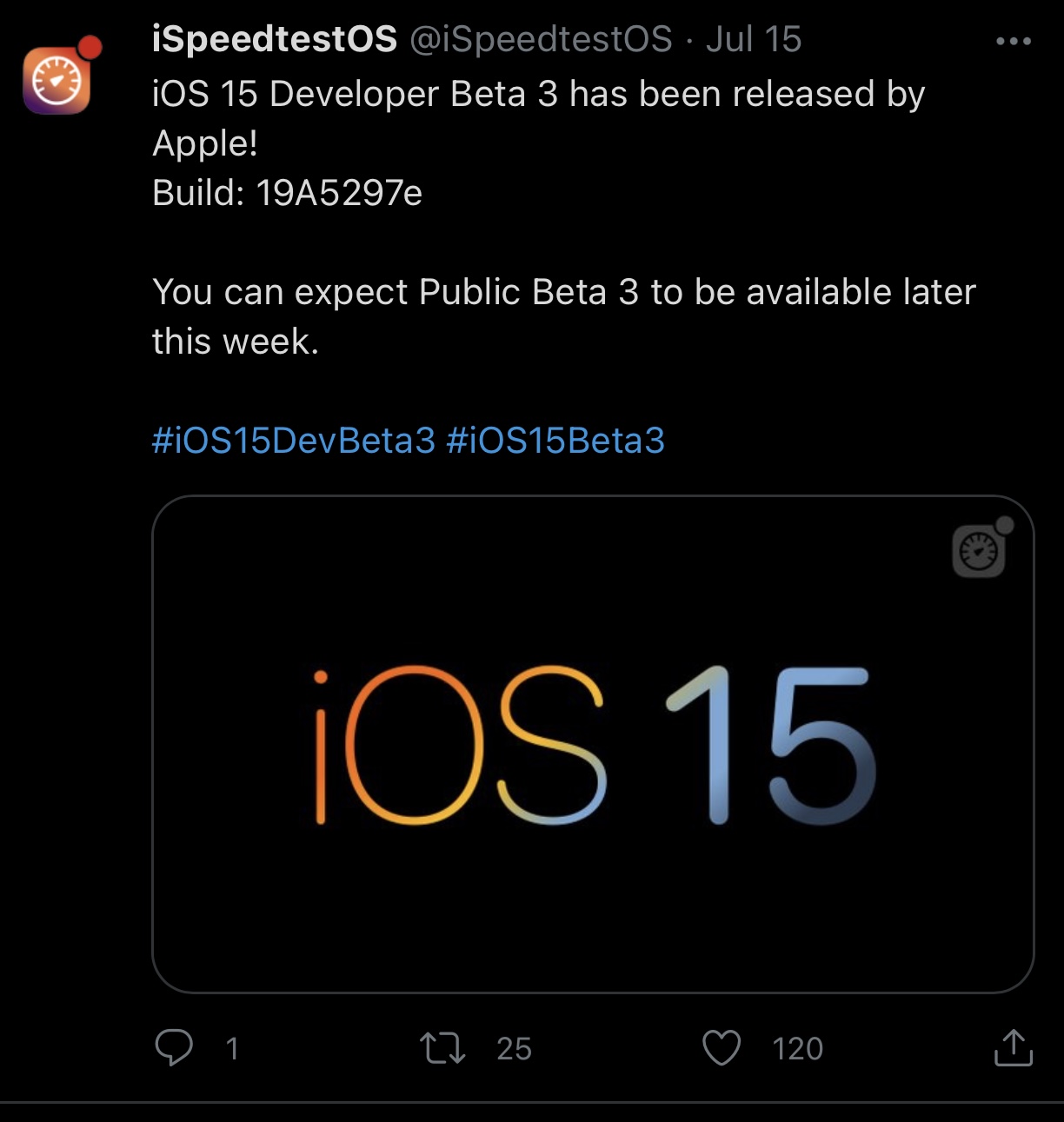Open the #iOS15Beta3 hashtag
Screen dimensions: 1064x1122
coord(555,441)
